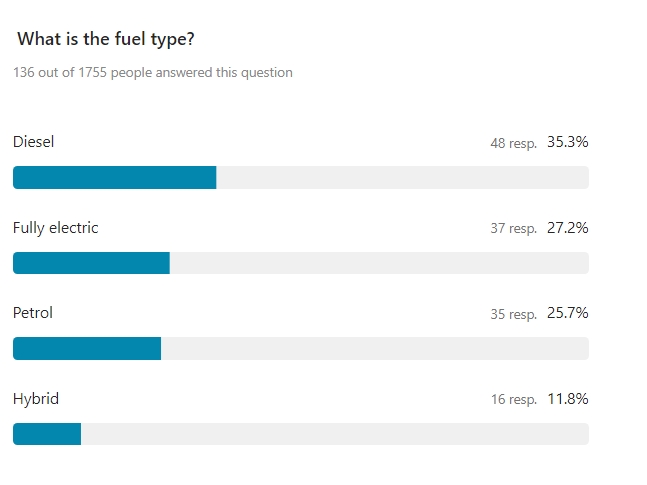The image size is (647, 485).
Task: Click the 25.7% percentage value
Action: [568, 313]
